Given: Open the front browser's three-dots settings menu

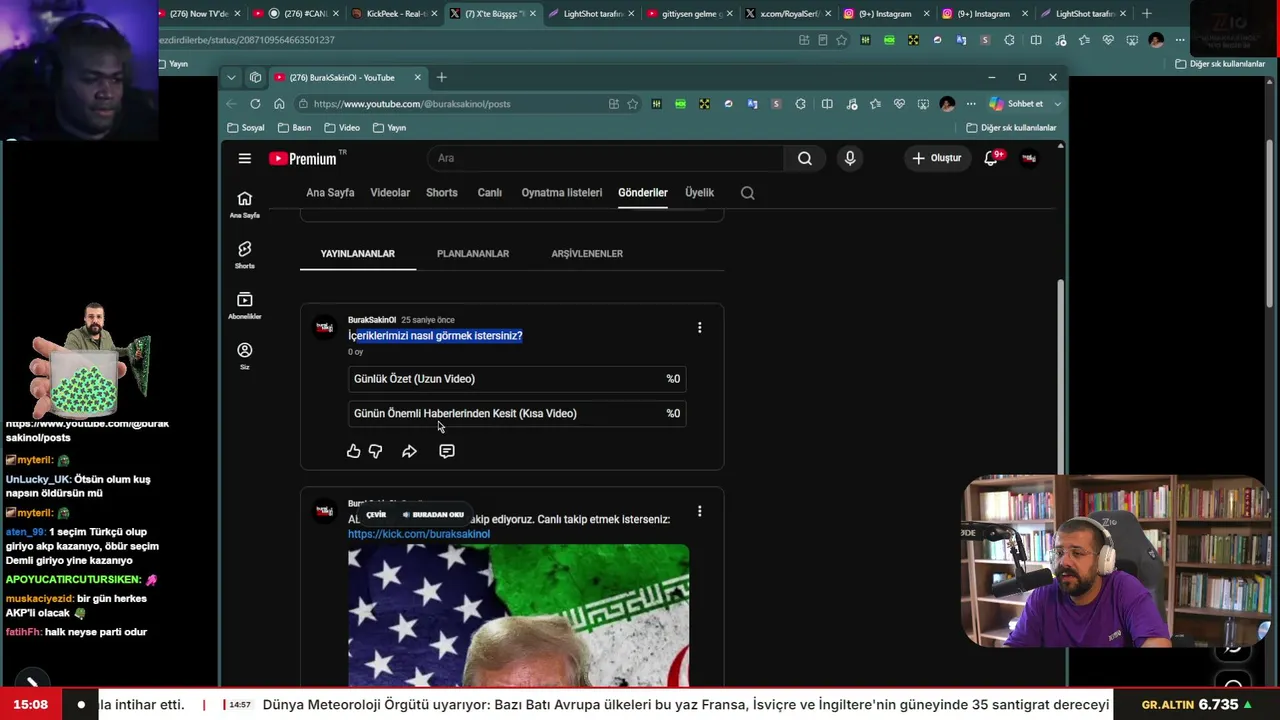Looking at the screenshot, I should tap(970, 104).
